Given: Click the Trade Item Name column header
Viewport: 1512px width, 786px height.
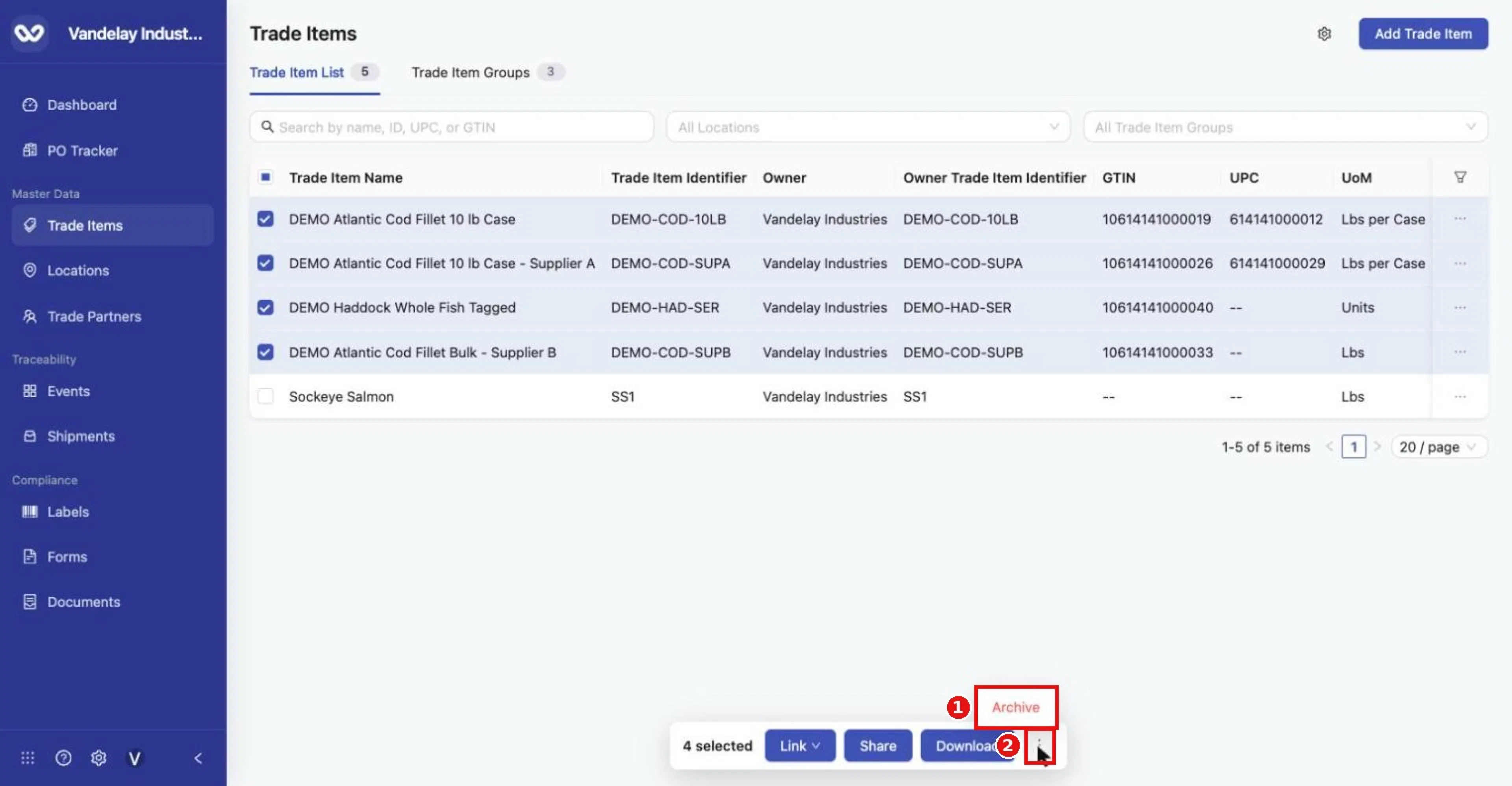Looking at the screenshot, I should tap(346, 177).
